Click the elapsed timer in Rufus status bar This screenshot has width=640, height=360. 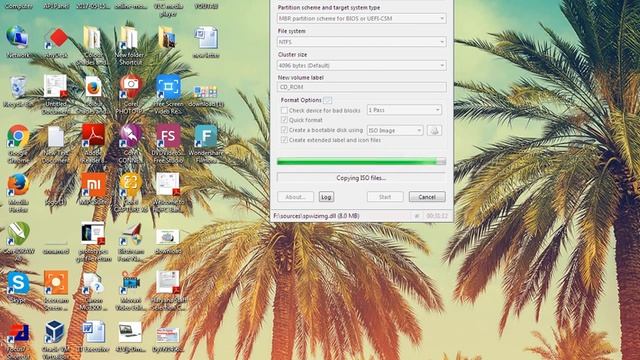point(437,216)
